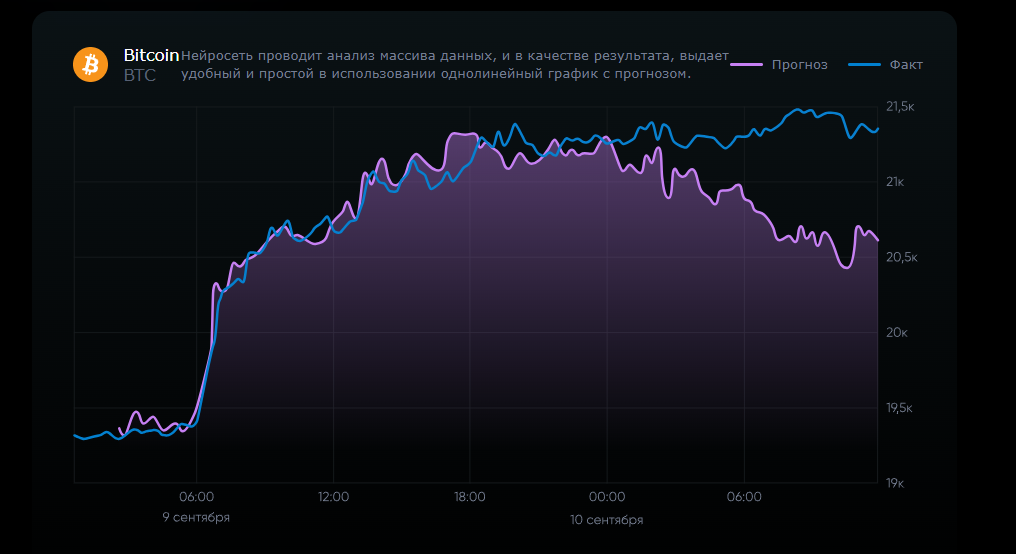Click the orange Bitcoin logo icon

90,64
